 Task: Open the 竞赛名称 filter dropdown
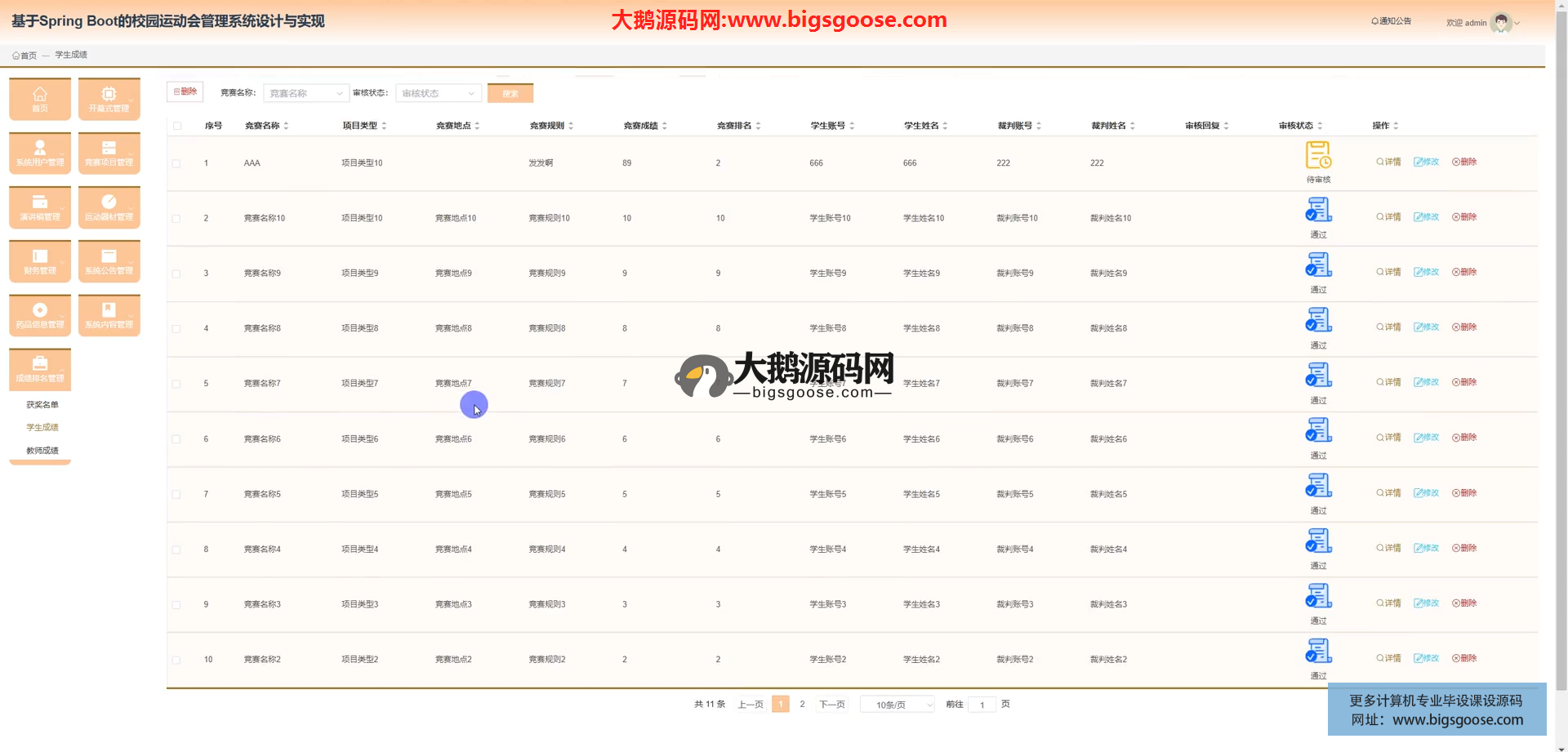pyautogui.click(x=305, y=93)
